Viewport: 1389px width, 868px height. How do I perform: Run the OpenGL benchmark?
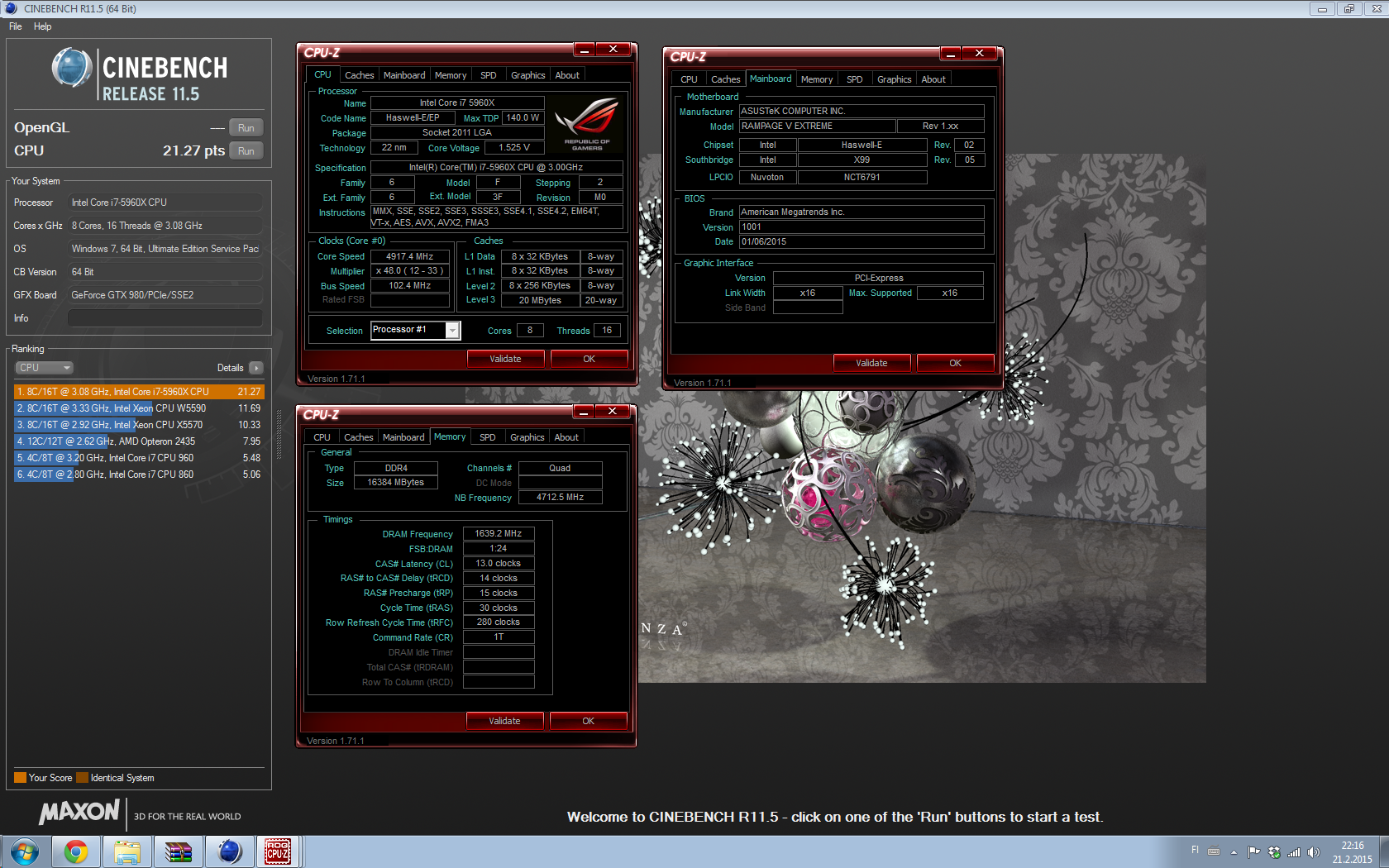point(246,128)
